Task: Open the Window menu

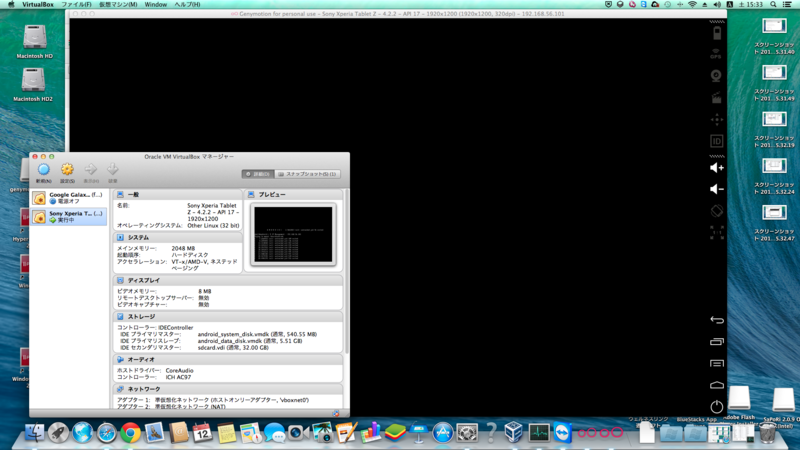Action: pyautogui.click(x=156, y=4)
